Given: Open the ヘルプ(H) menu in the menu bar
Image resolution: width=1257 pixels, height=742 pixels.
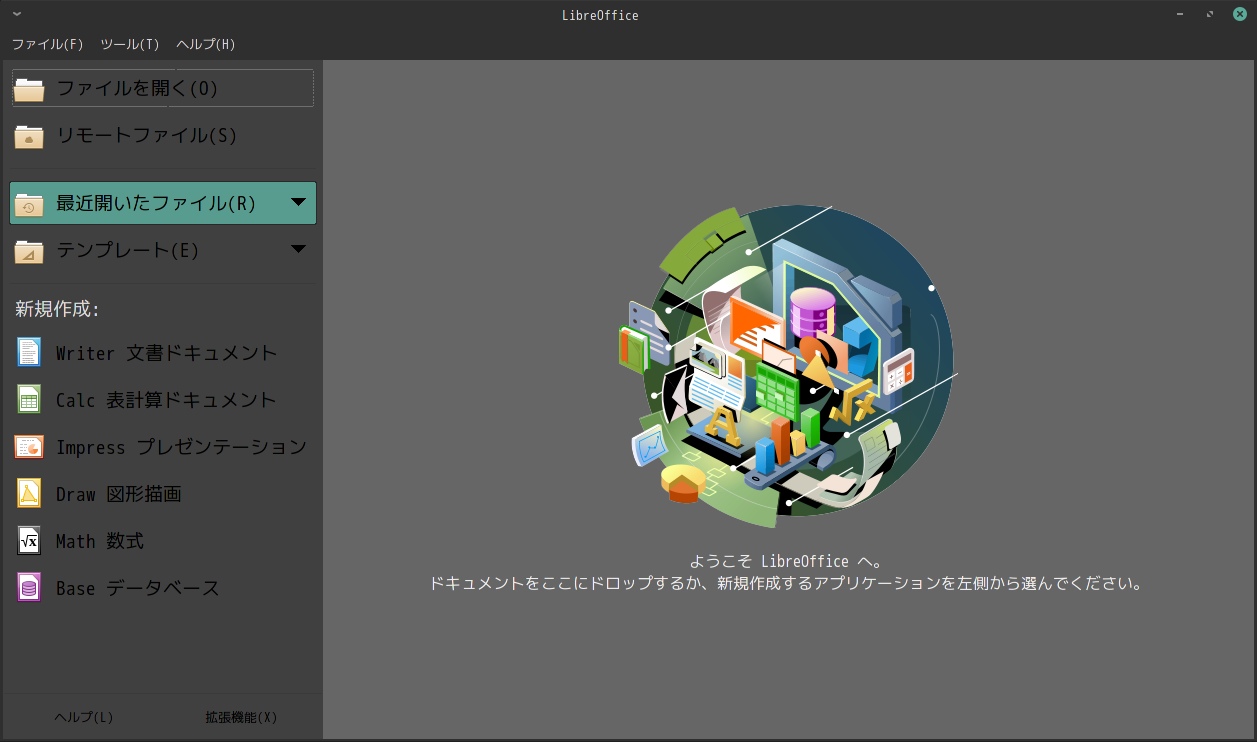Looking at the screenshot, I should pyautogui.click(x=206, y=44).
